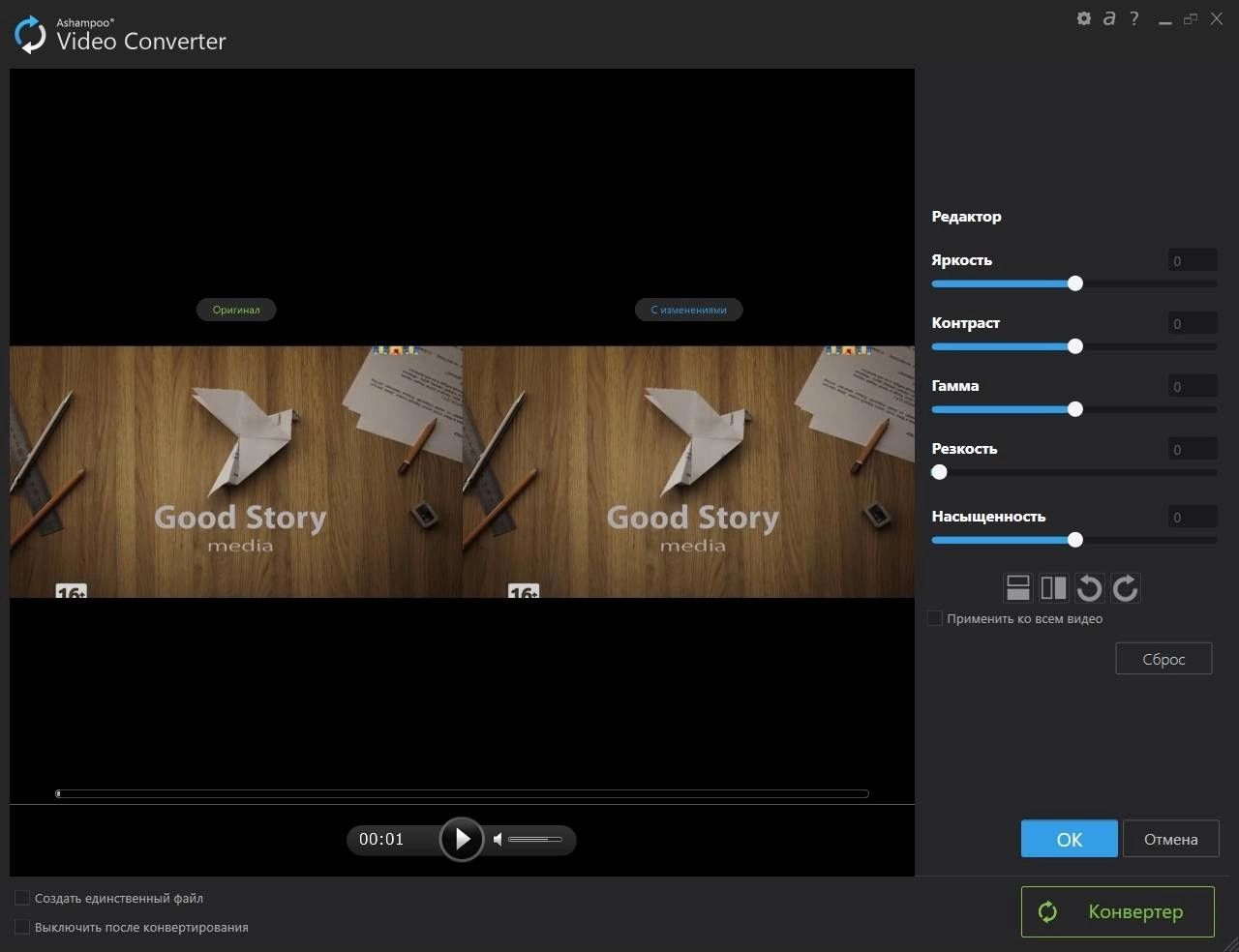Switch to side-by-side preview layout
The height and width of the screenshot is (952, 1239).
[1053, 588]
